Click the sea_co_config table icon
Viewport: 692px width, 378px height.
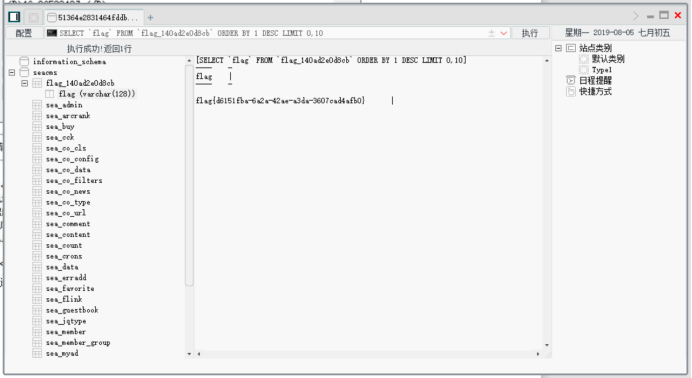37,159
